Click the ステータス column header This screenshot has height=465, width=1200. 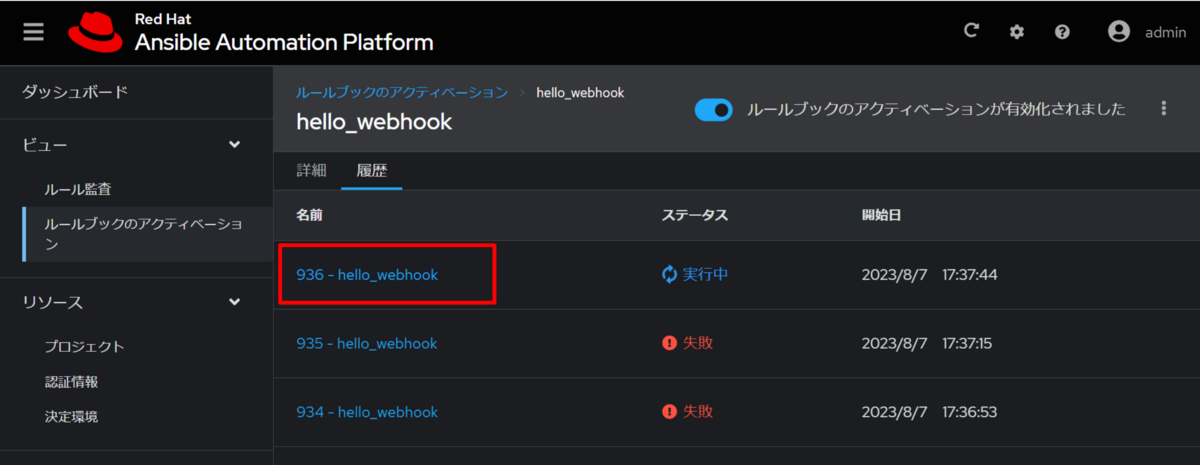694,215
